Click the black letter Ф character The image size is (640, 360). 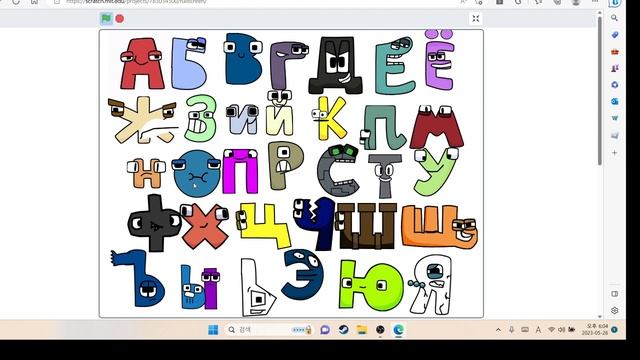154,223
